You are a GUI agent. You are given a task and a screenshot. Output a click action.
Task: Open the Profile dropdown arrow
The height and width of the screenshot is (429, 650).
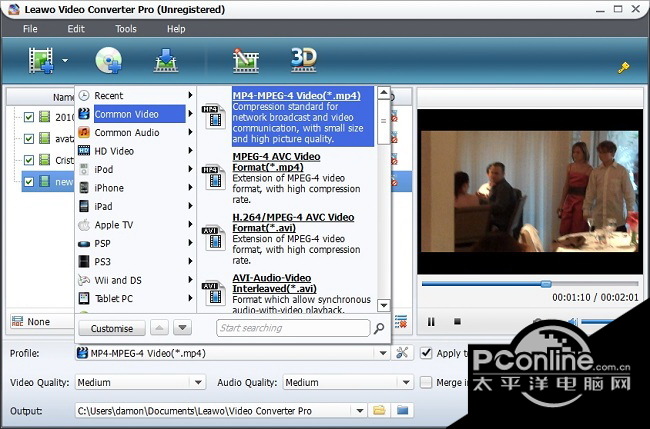click(383, 353)
